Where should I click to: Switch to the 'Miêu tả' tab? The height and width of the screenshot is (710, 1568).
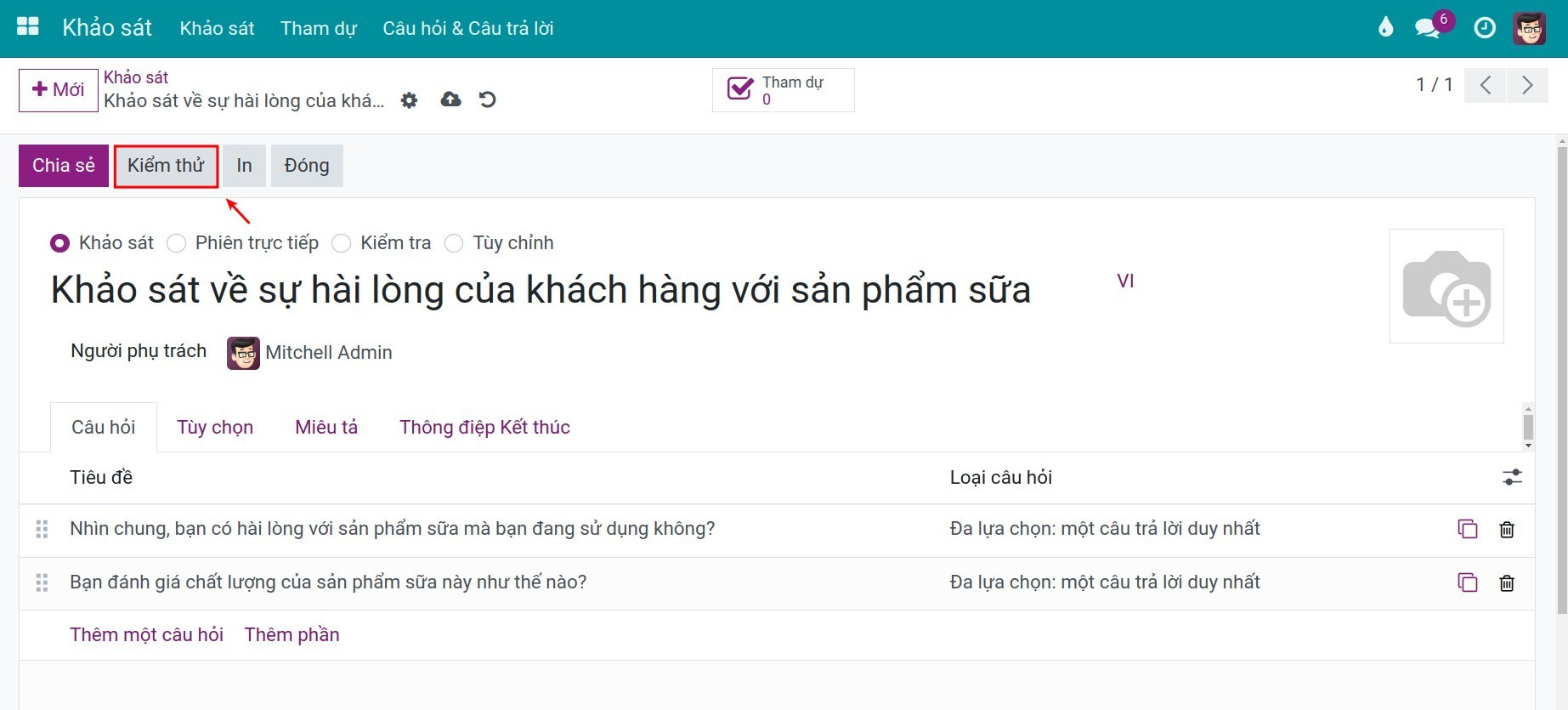(x=326, y=427)
